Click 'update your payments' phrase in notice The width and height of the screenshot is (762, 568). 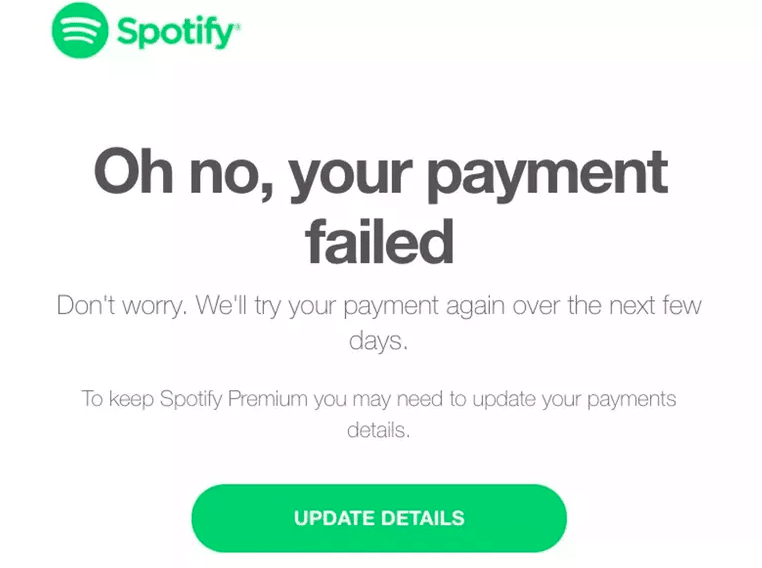click(574, 399)
